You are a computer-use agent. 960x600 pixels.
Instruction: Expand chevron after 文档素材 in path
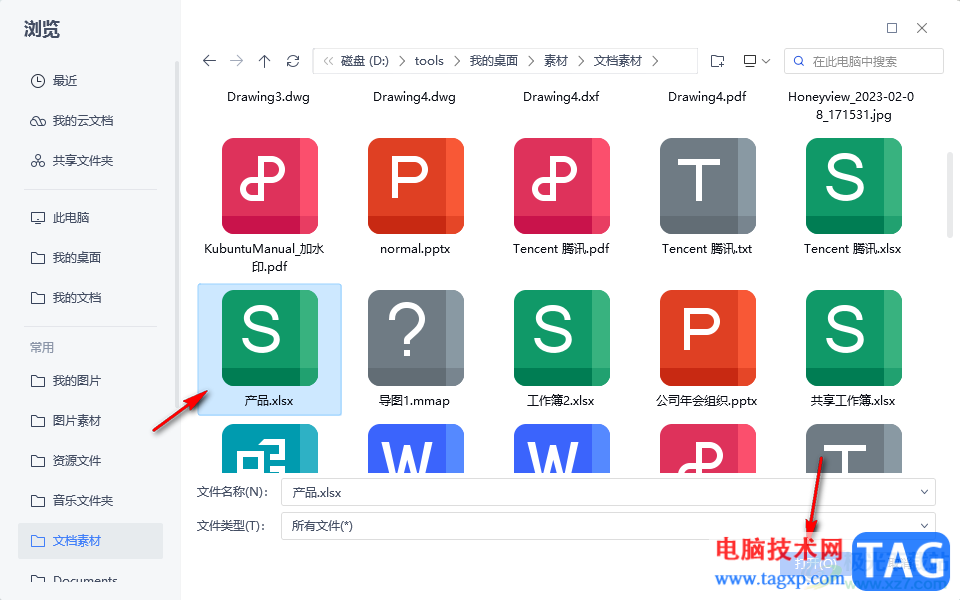[x=655, y=61]
